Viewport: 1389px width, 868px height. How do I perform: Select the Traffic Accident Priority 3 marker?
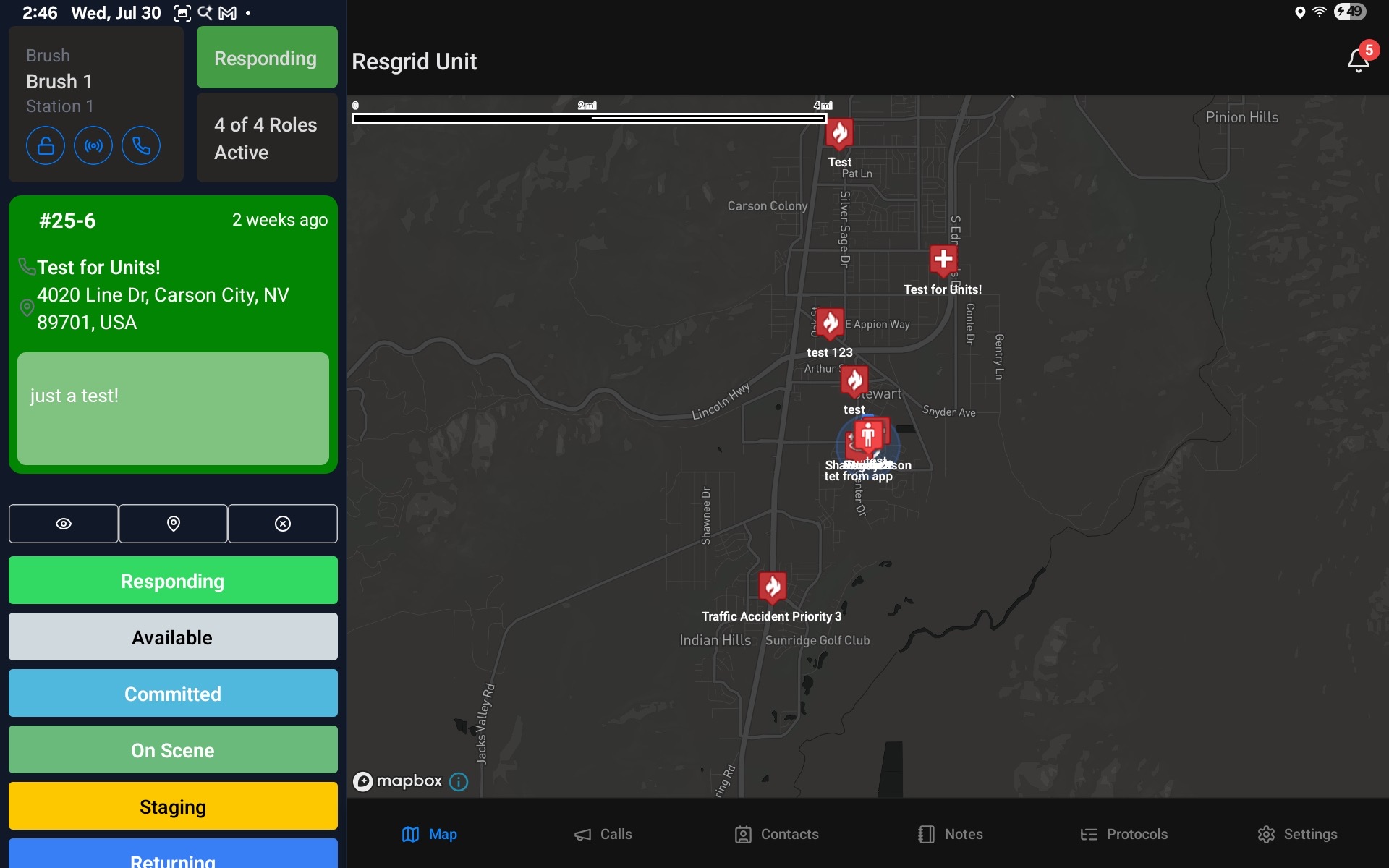click(773, 587)
